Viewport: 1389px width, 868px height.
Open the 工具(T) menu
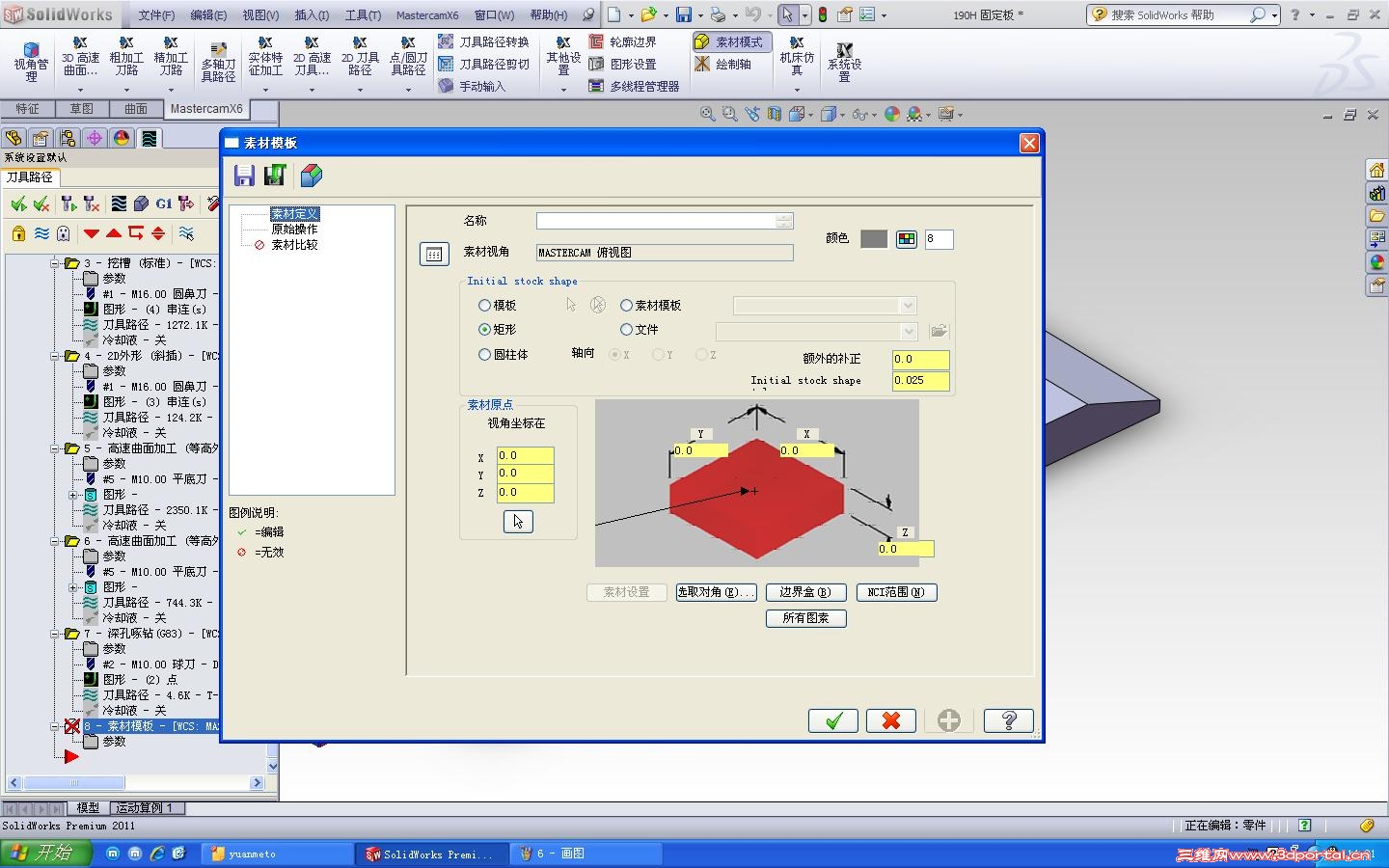[x=363, y=15]
